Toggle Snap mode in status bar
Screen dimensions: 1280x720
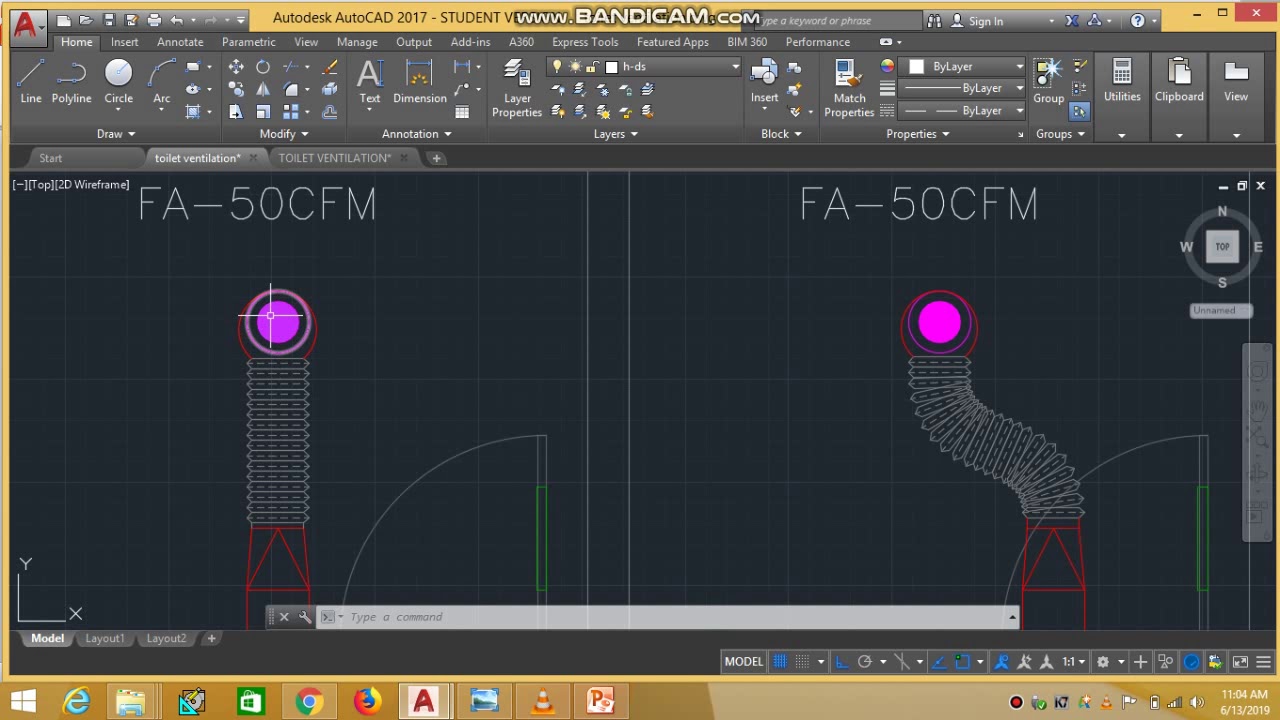click(x=802, y=661)
